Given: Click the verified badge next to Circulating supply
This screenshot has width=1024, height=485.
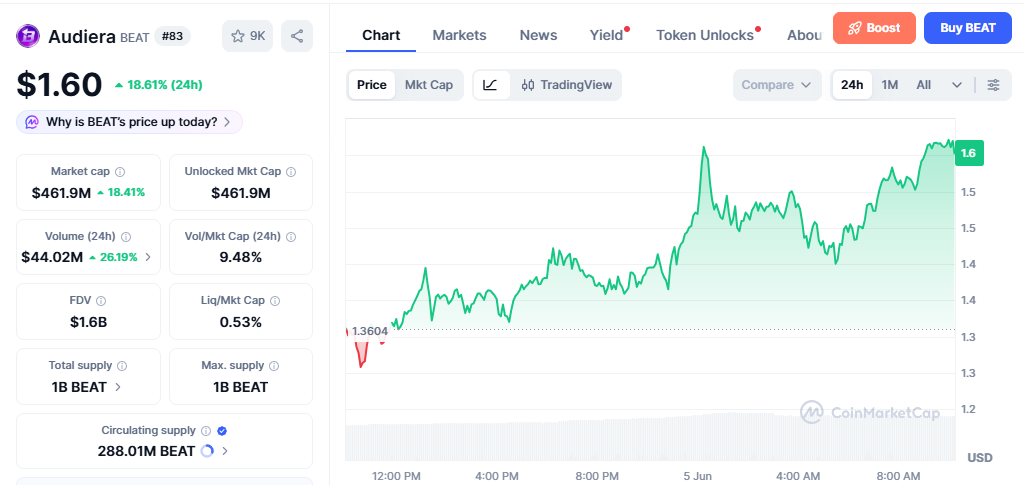Looking at the screenshot, I should [x=222, y=431].
